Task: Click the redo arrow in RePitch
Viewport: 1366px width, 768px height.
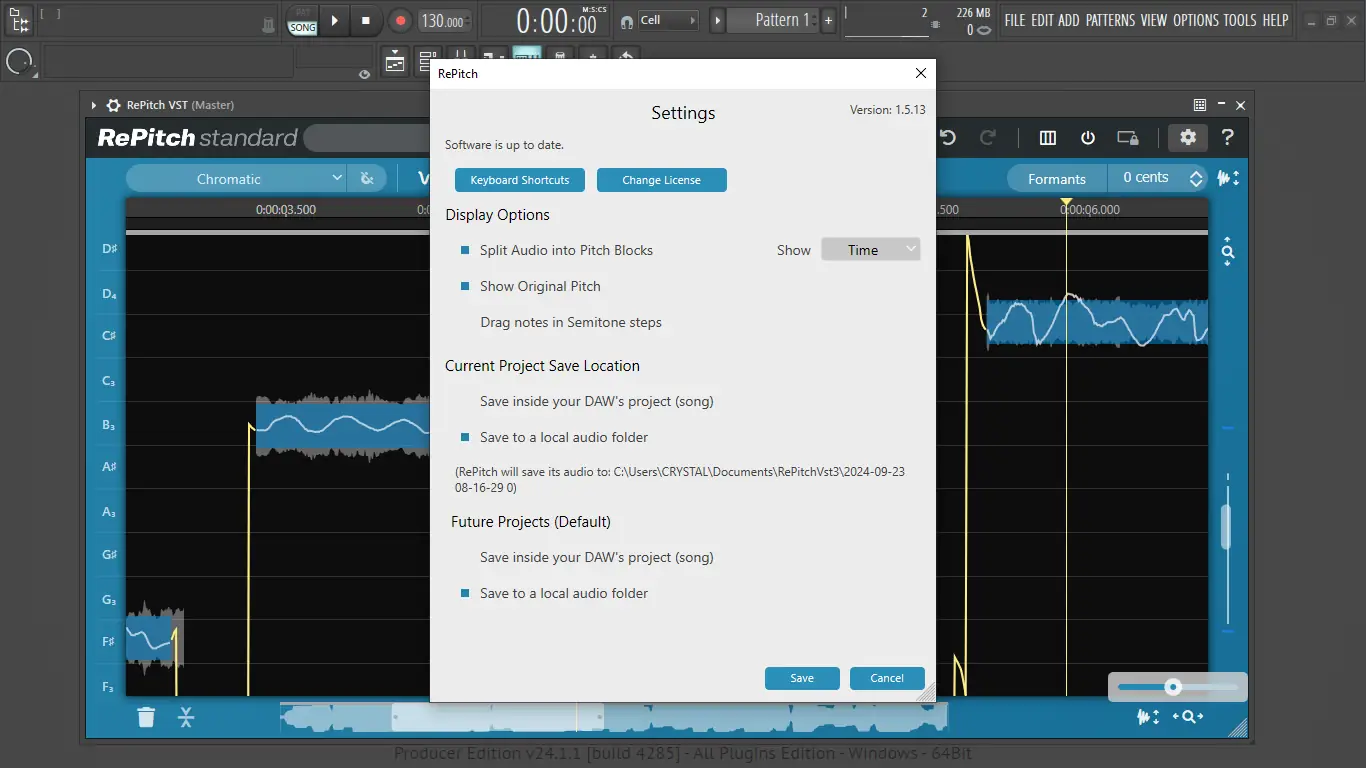Action: [x=988, y=138]
